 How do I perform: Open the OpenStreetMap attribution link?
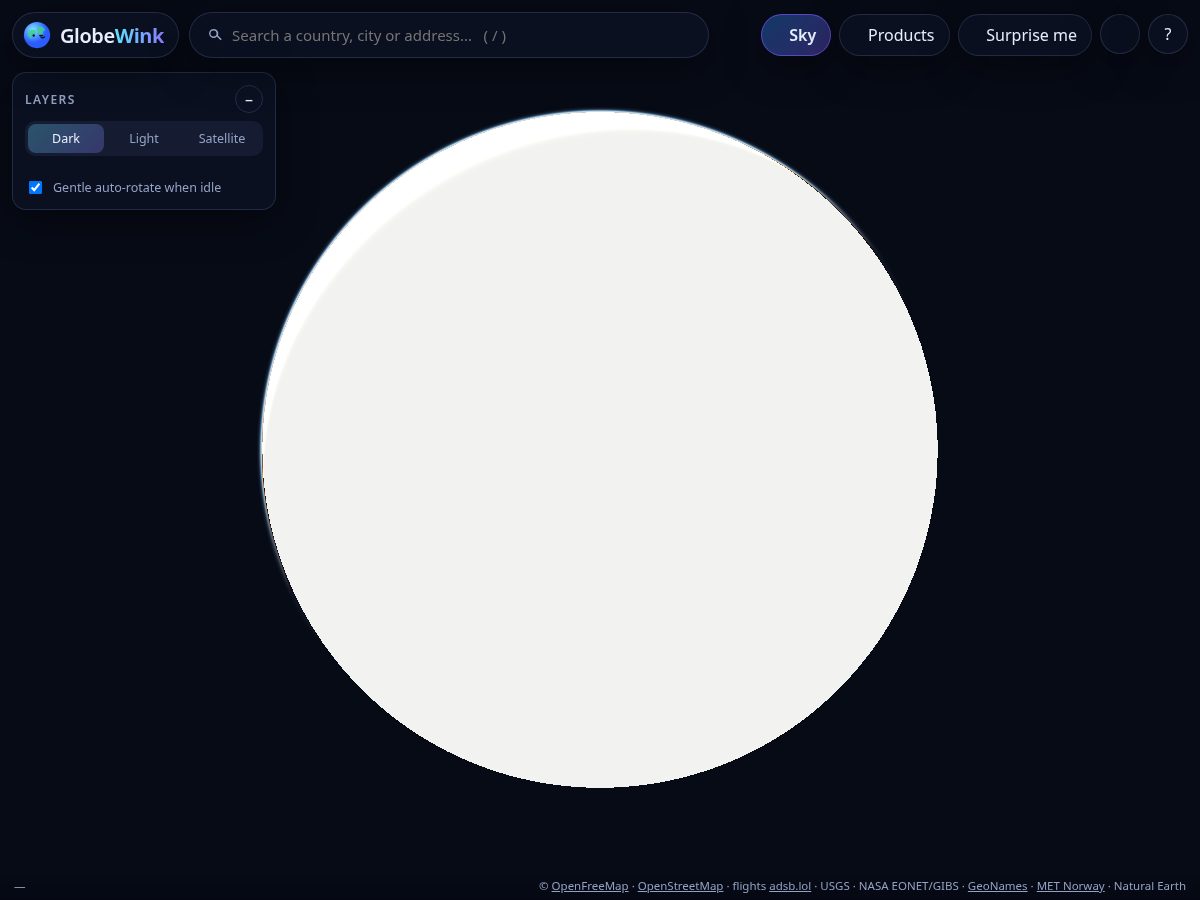(x=680, y=886)
